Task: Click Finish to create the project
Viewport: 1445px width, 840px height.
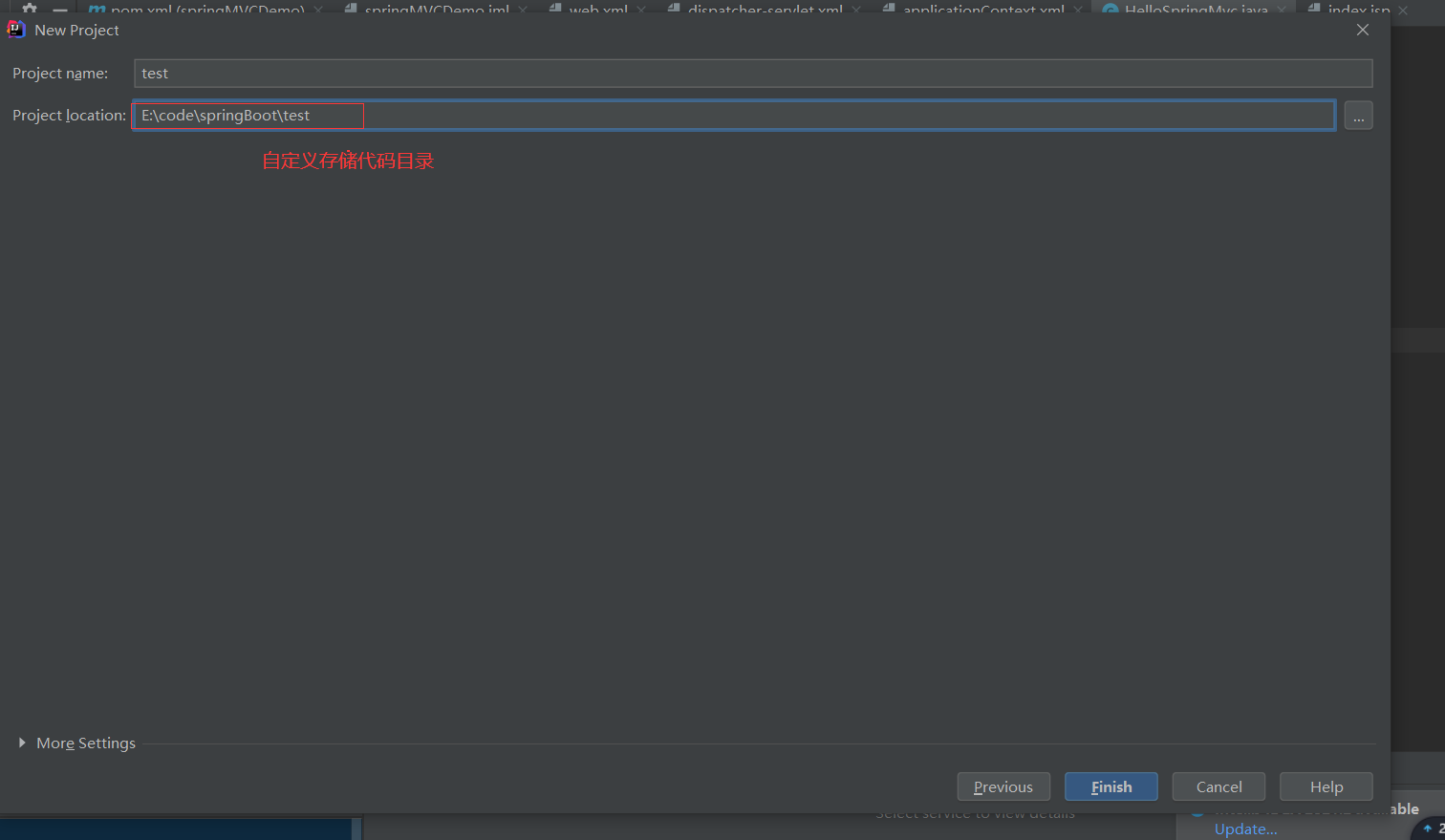Action: [x=1111, y=786]
